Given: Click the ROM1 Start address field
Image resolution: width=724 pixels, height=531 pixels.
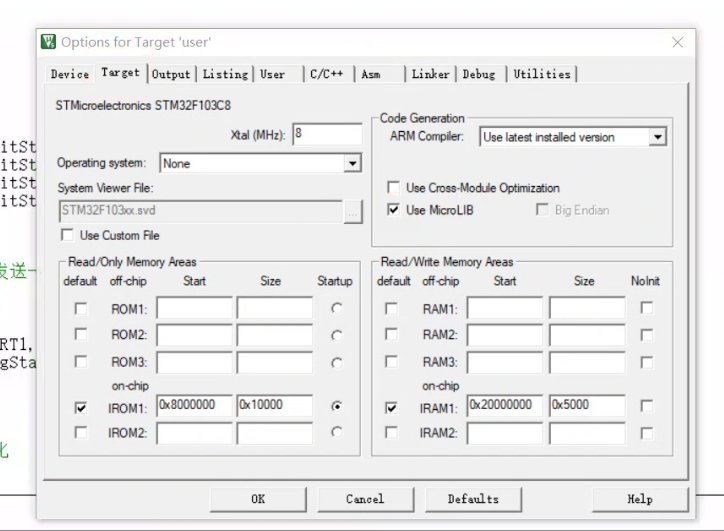Looking at the screenshot, I should tap(194, 308).
